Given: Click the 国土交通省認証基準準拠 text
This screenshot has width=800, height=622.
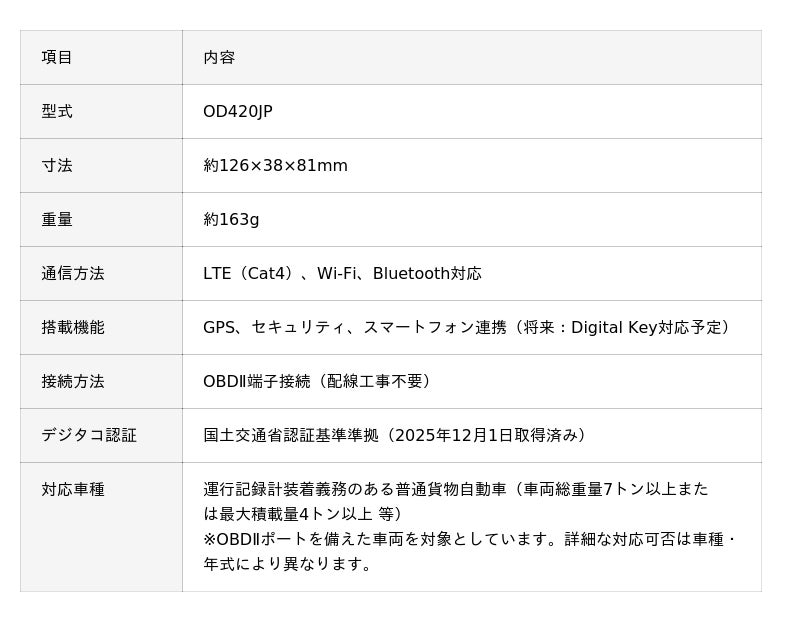Looking at the screenshot, I should tap(291, 436).
